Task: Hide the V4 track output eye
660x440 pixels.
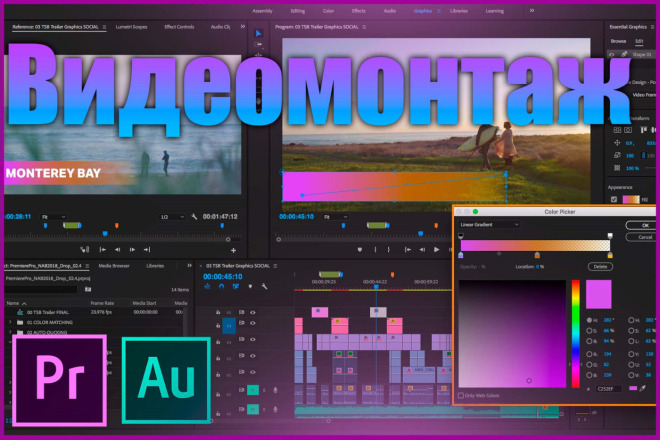Action: coord(253,323)
